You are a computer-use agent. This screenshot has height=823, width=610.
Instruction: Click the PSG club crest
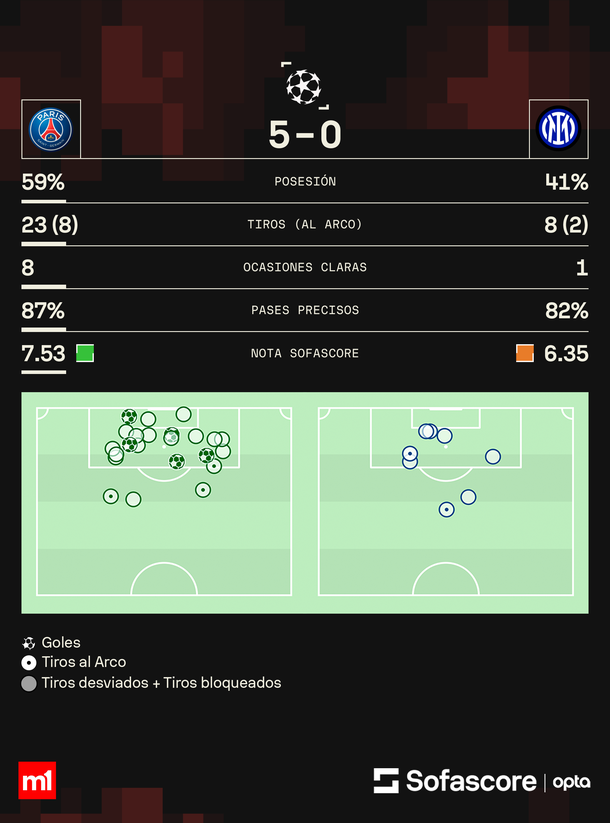tap(50, 129)
